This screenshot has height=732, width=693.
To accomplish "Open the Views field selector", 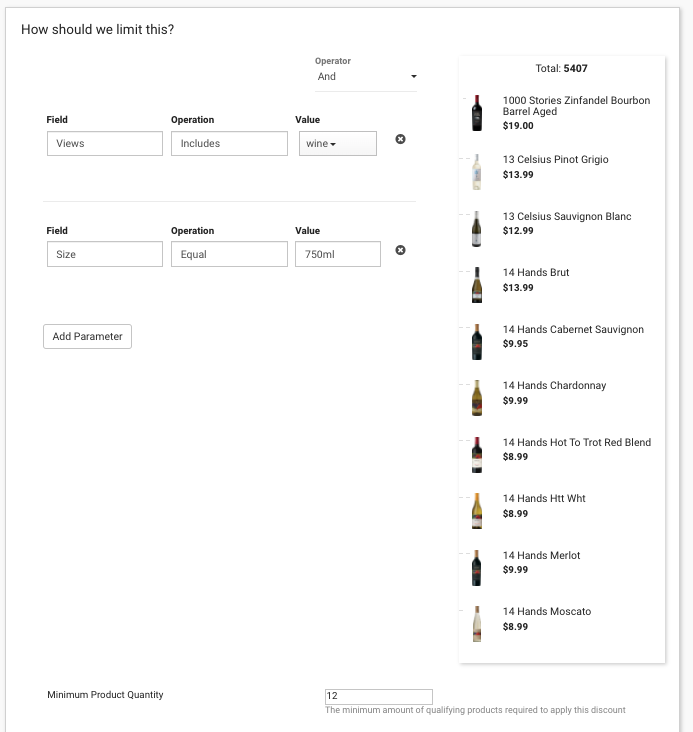I will pyautogui.click(x=105, y=143).
